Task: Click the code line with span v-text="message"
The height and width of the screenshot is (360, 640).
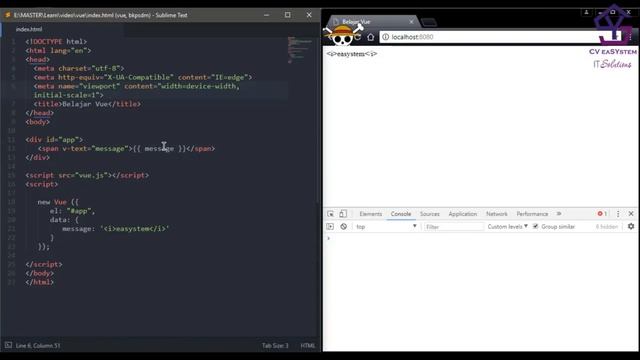Action: (126, 149)
